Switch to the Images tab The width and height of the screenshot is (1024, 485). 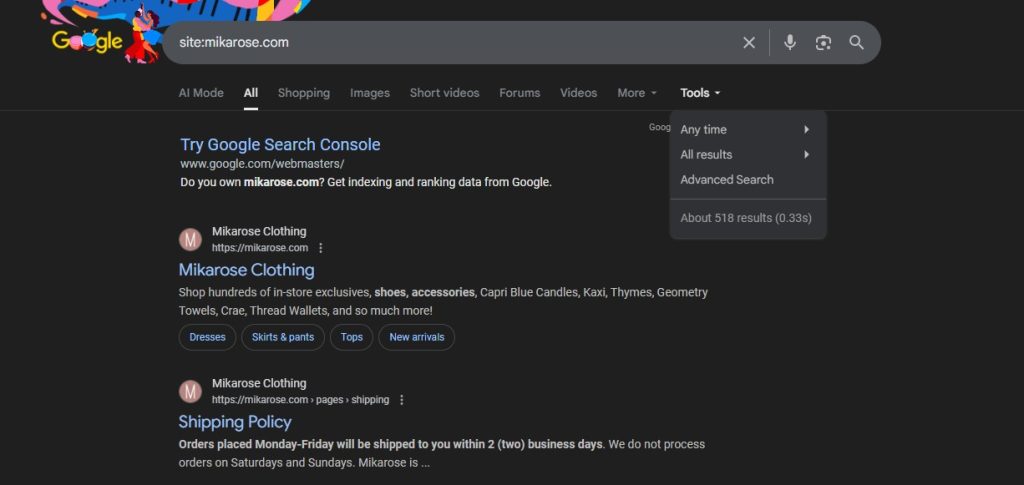369,93
